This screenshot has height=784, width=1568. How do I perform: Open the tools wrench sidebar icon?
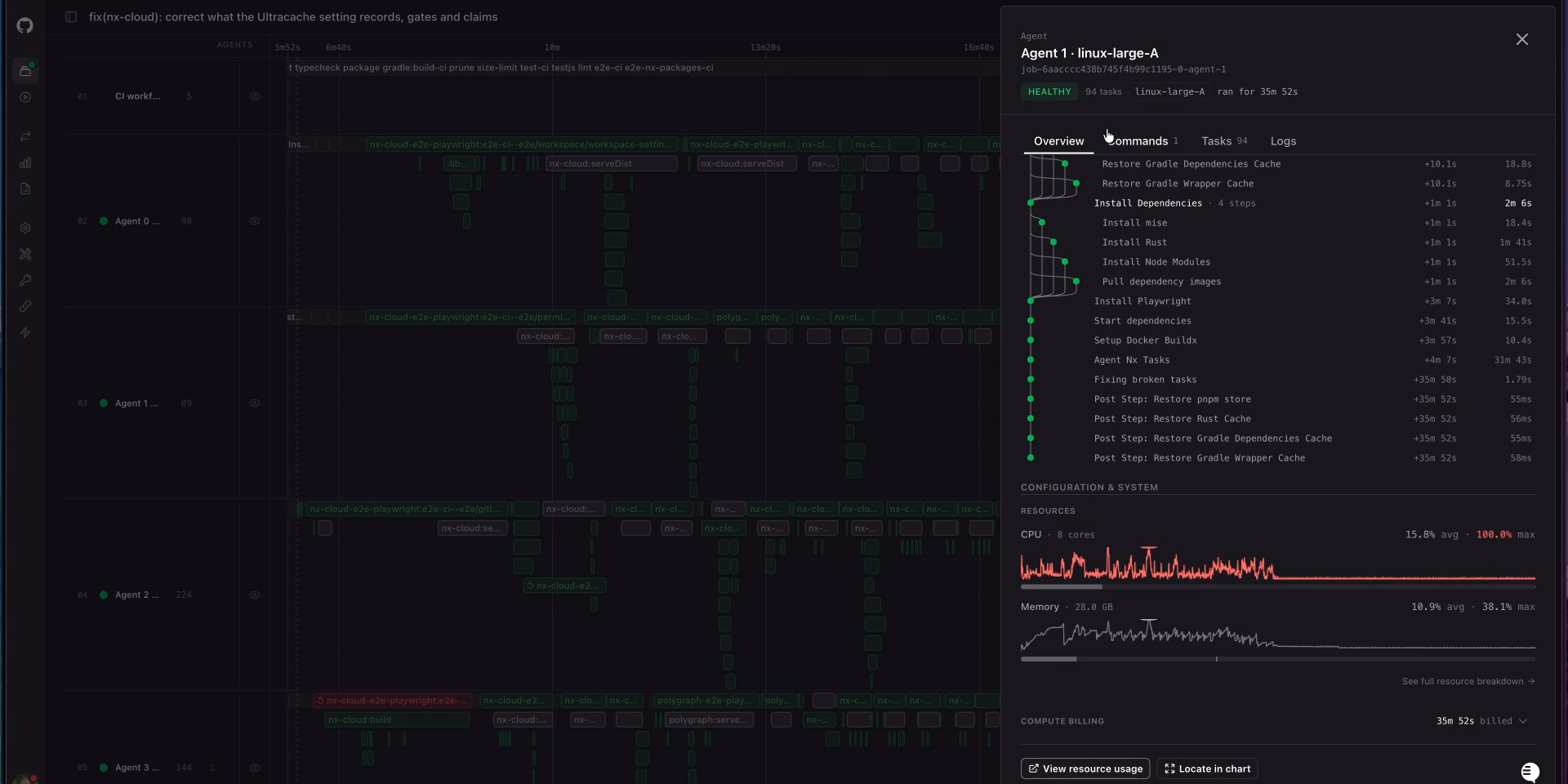(25, 254)
